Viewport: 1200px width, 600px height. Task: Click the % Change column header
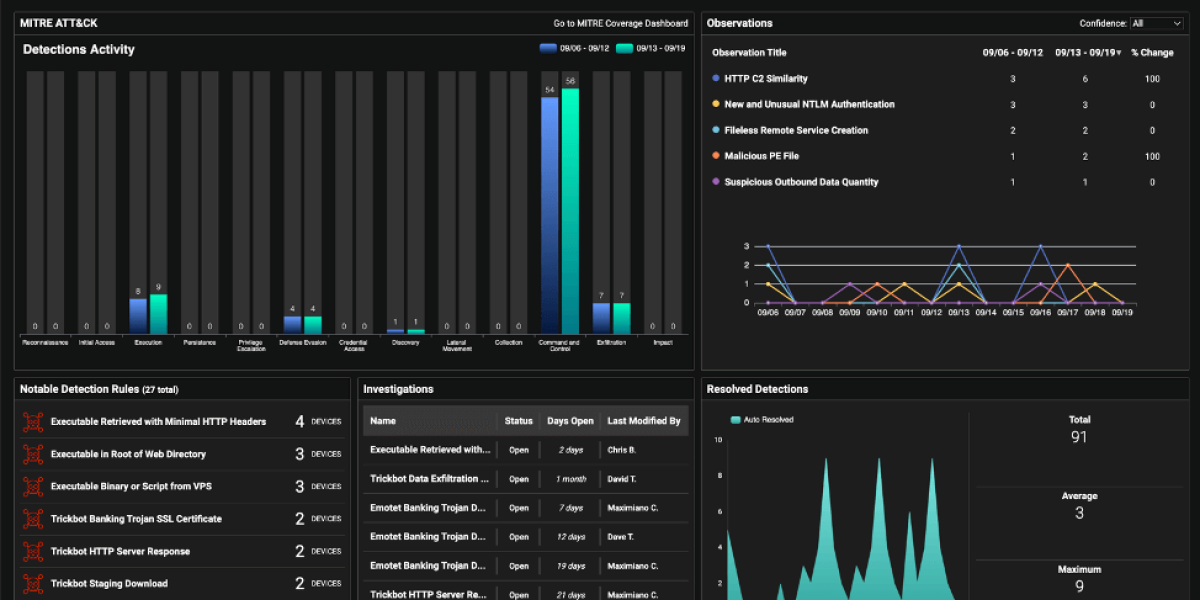point(1152,53)
